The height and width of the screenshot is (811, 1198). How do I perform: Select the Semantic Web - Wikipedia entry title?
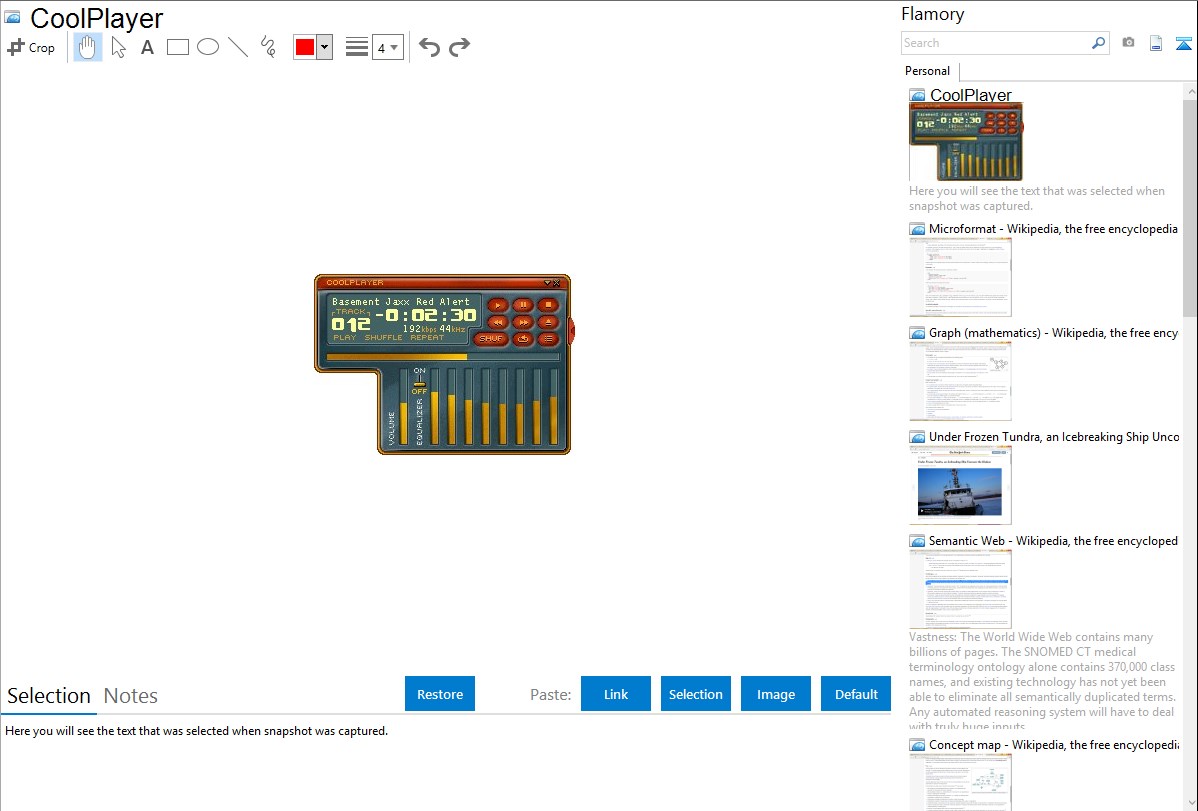pos(1053,540)
